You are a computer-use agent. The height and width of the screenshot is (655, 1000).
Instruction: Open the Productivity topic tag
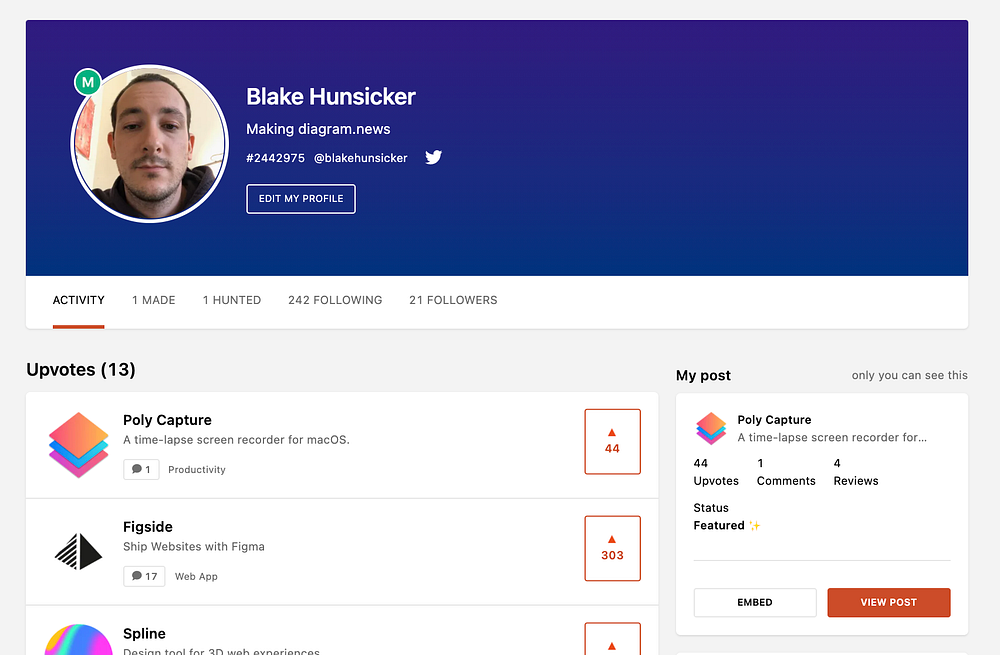197,469
